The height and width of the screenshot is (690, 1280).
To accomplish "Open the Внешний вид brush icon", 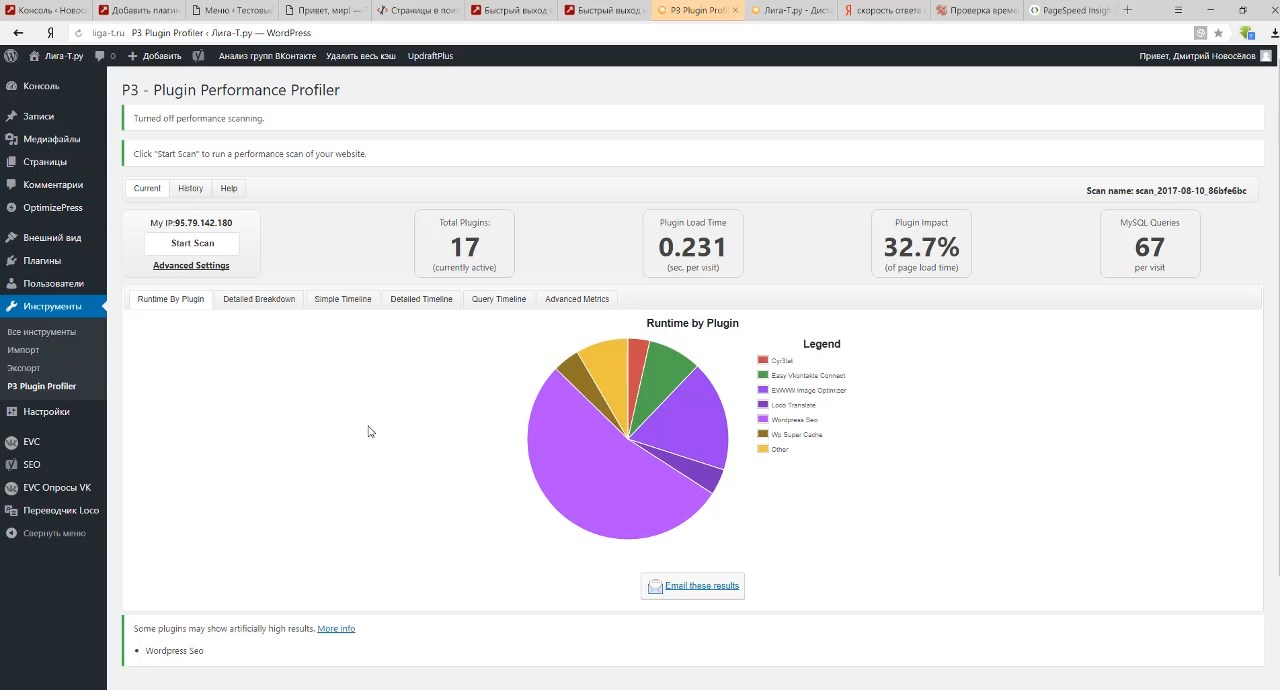I will 11,238.
